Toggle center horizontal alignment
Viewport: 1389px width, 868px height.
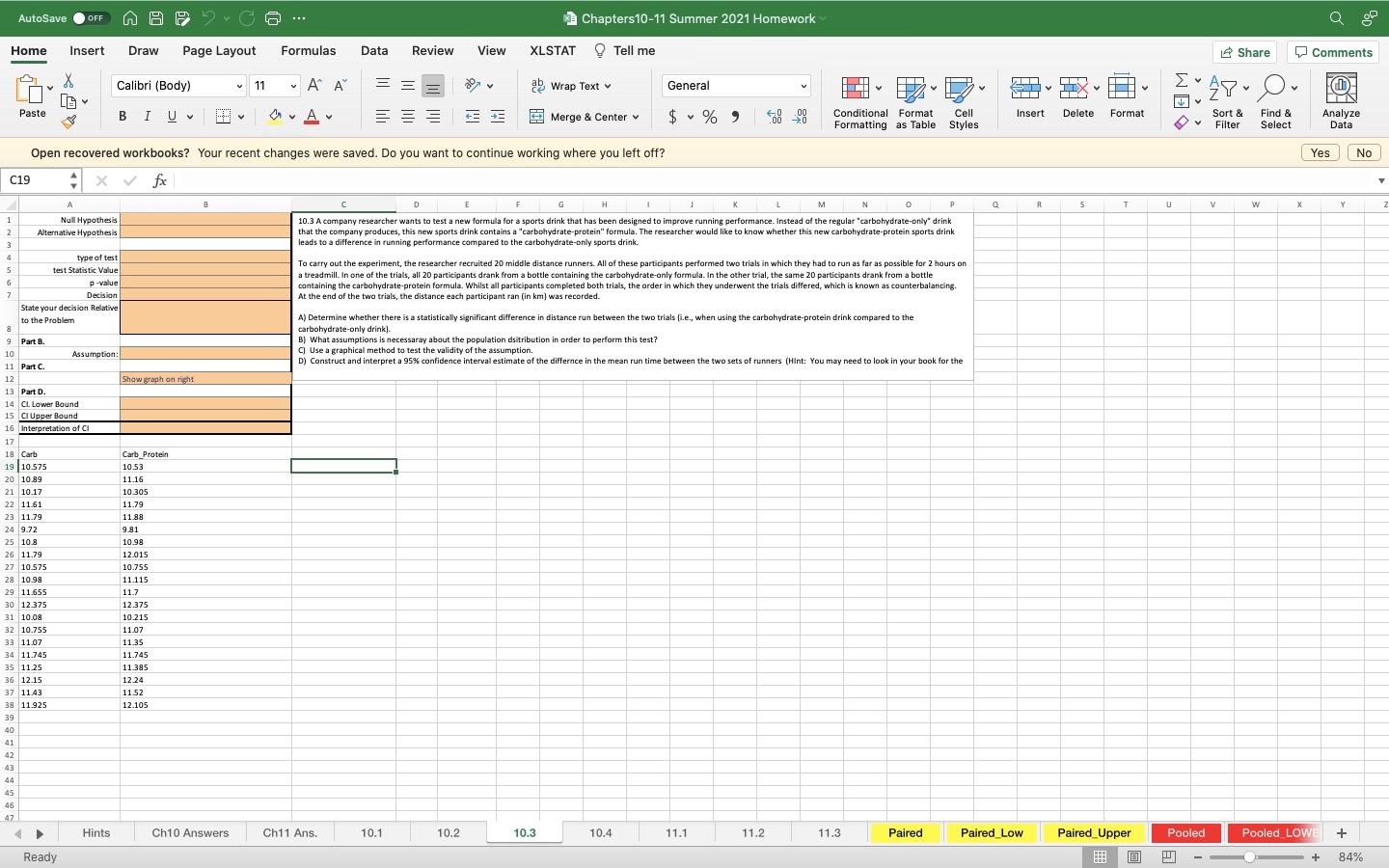(408, 117)
